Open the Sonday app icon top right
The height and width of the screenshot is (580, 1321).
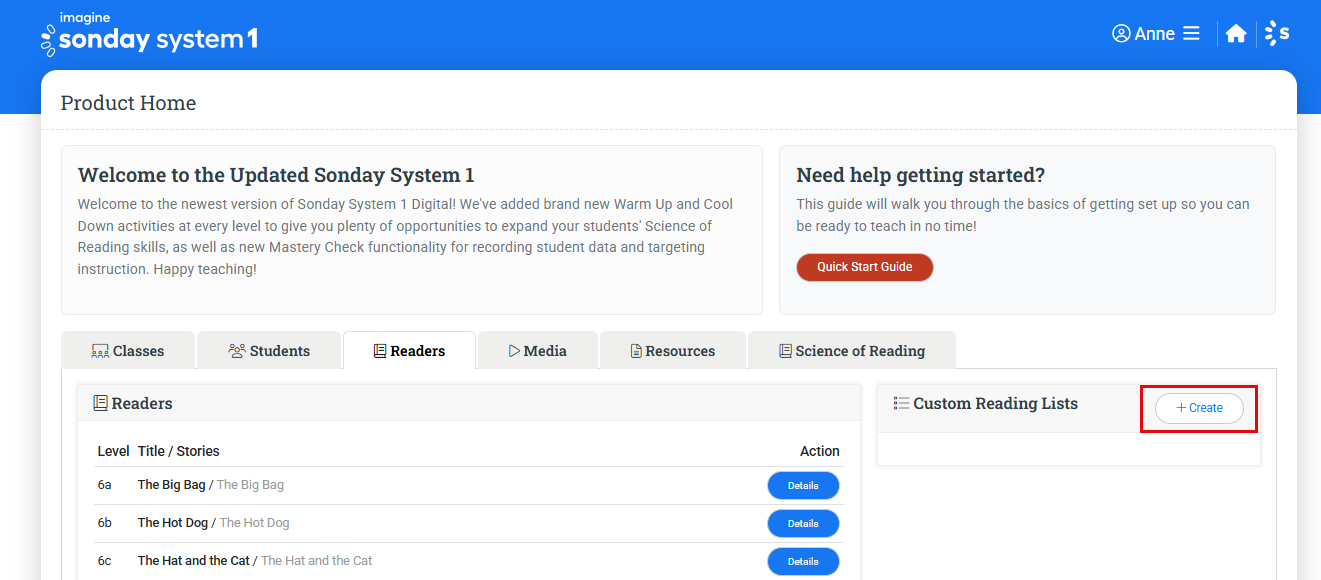(x=1277, y=33)
